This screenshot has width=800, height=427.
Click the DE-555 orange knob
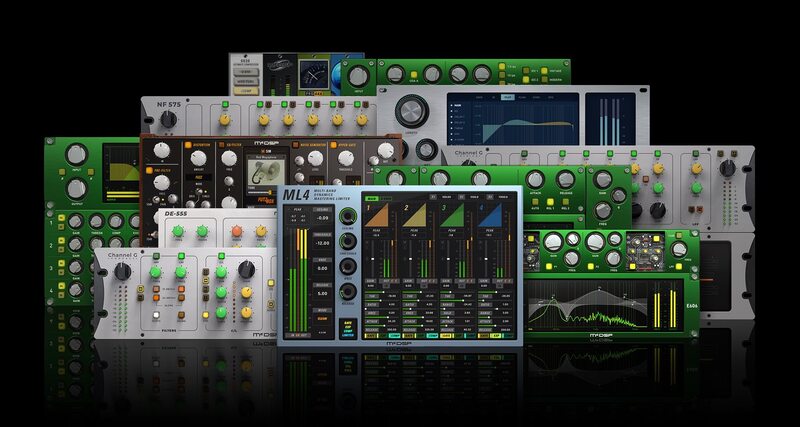point(236,231)
